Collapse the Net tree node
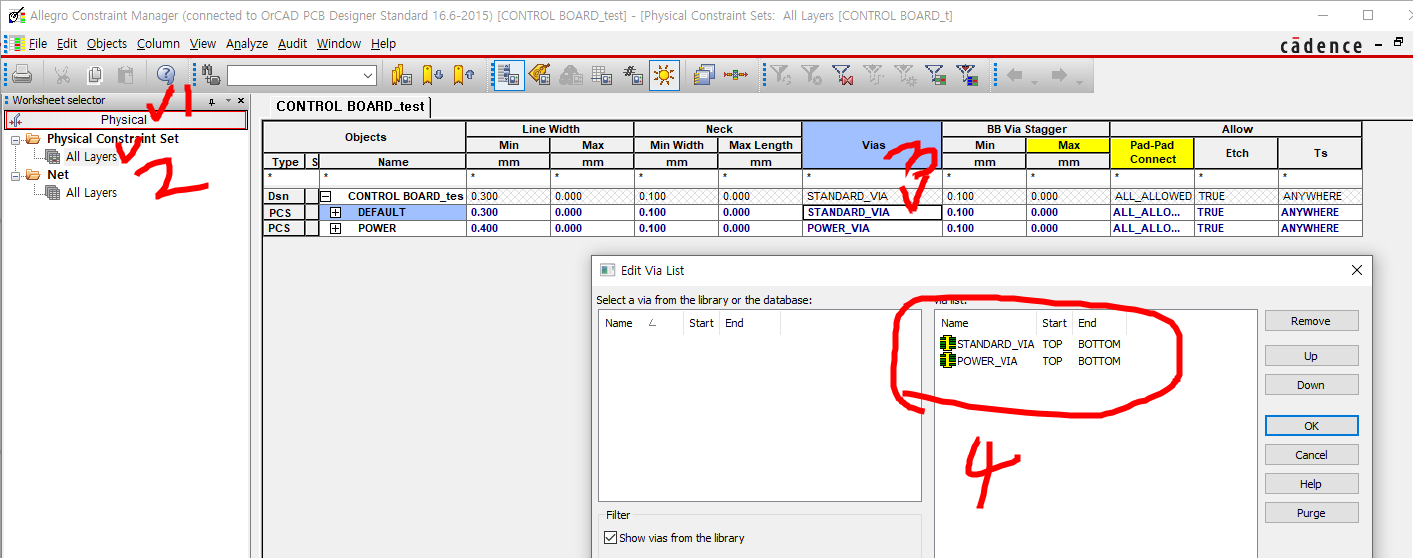The width and height of the screenshot is (1413, 558). coord(16,175)
